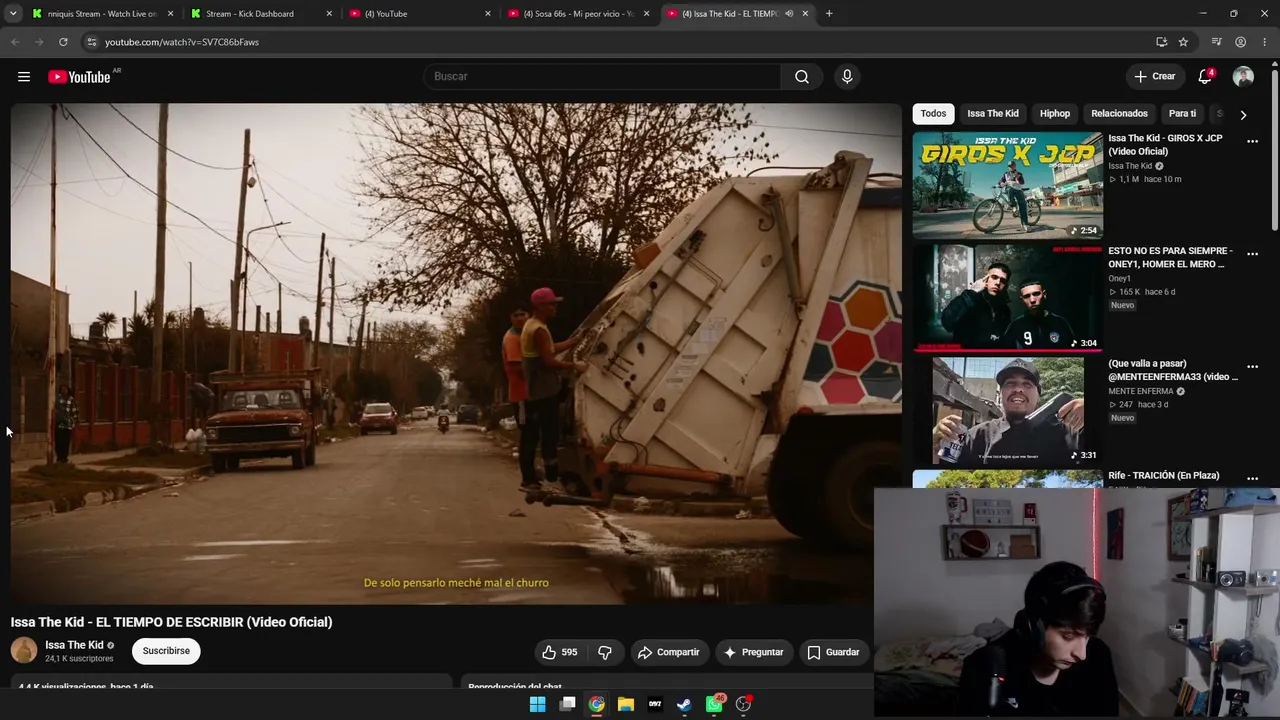This screenshot has height=720, width=1280.
Task: Switch to the Stream - Kick Dashboard tab
Action: tap(262, 14)
